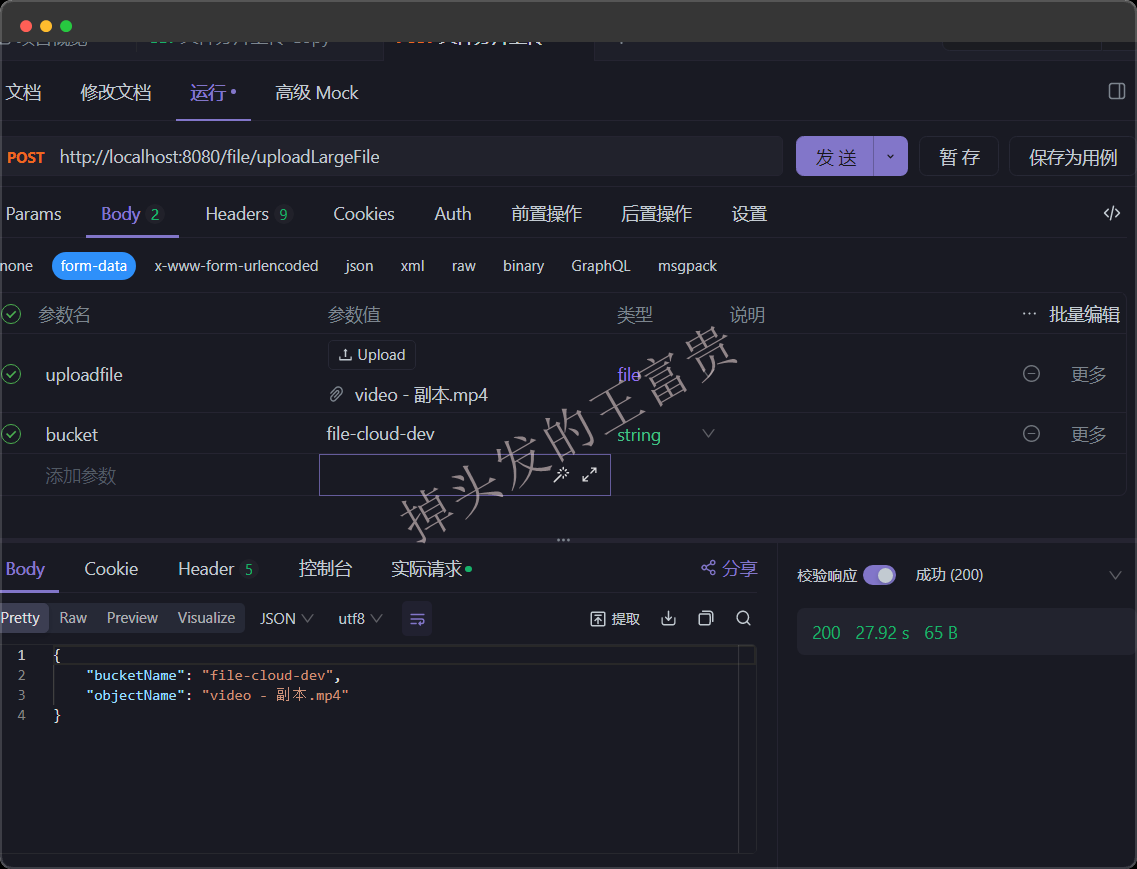Open the 实际请求 tab
Screen dimensions: 1137x869
(x=431, y=569)
